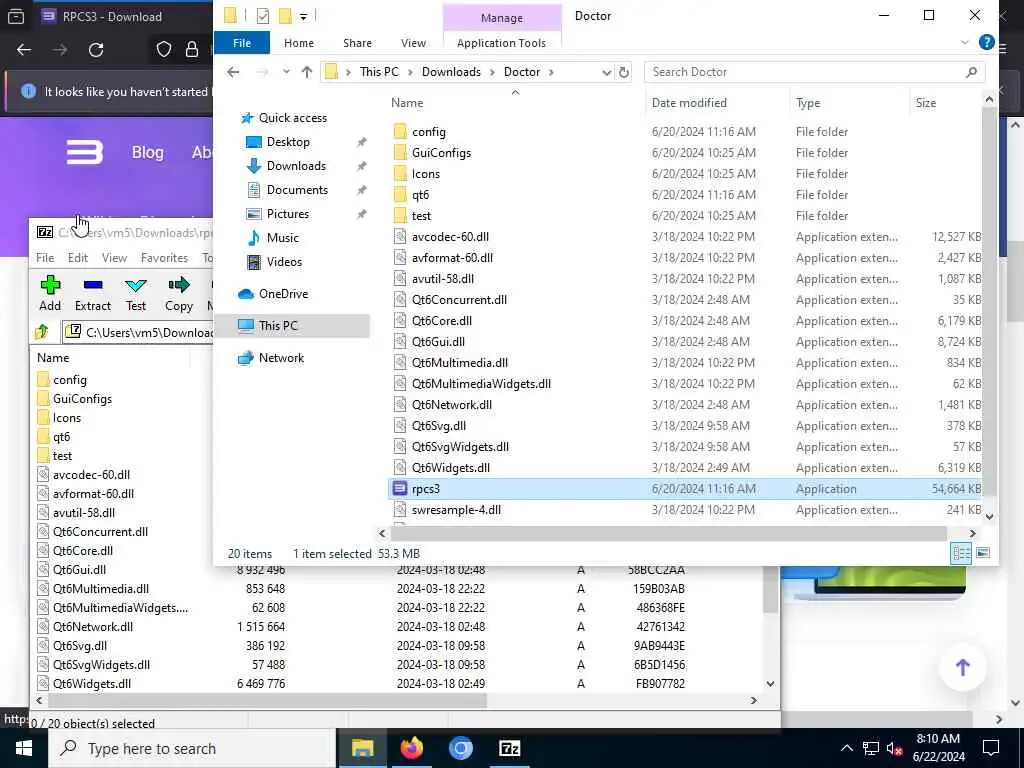Open the blue circle browser in taskbar
This screenshot has height=768, width=1024.
click(460, 748)
